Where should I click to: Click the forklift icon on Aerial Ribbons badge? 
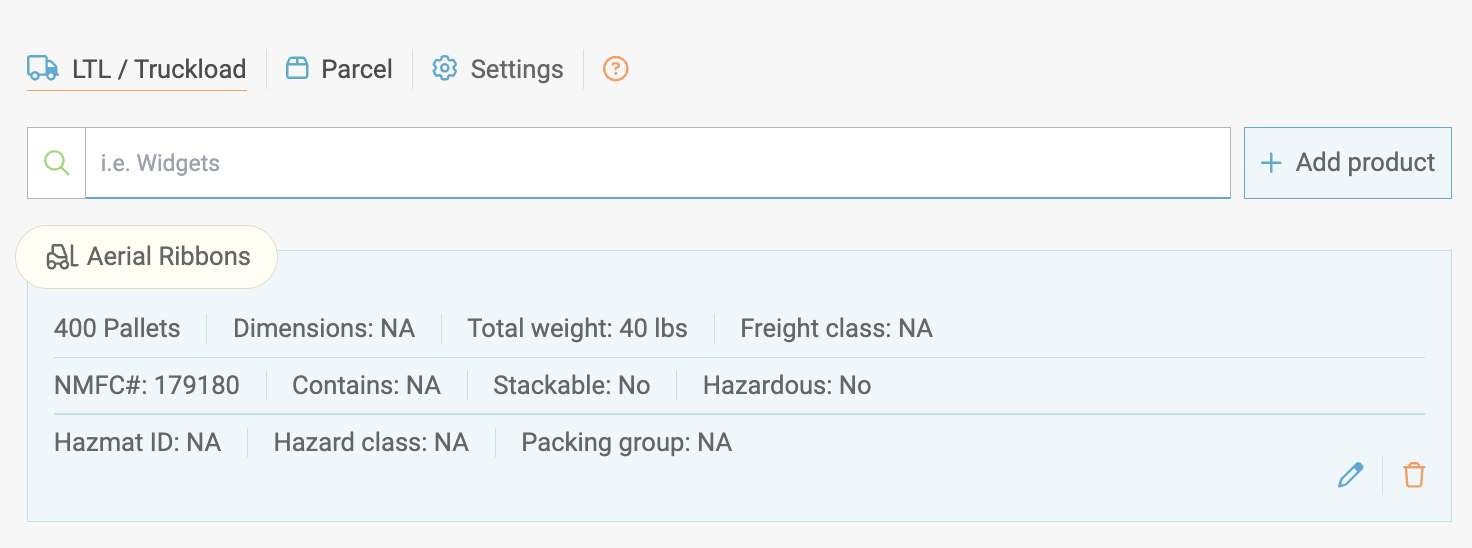coord(62,257)
